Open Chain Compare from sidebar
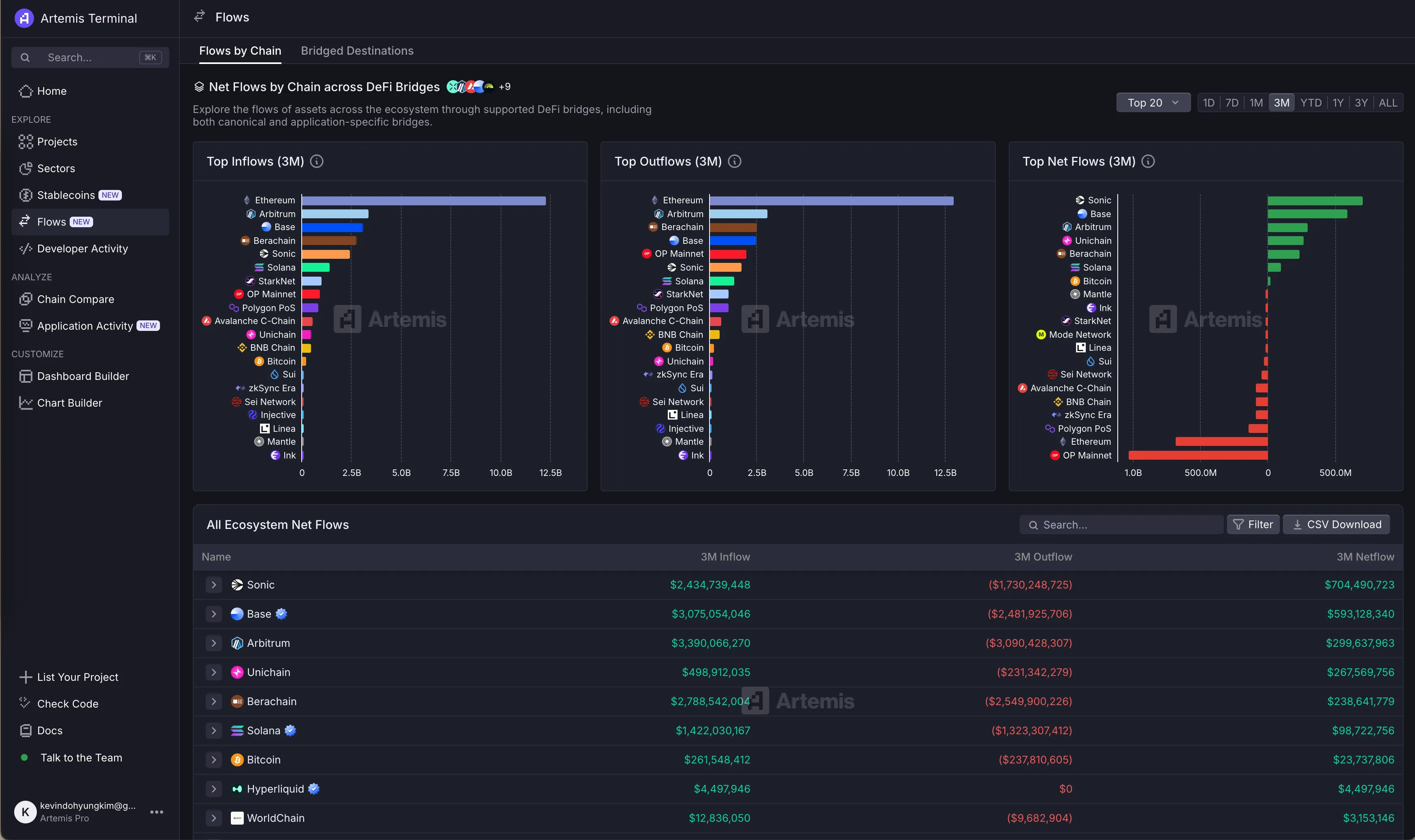1415x840 pixels. (75, 299)
